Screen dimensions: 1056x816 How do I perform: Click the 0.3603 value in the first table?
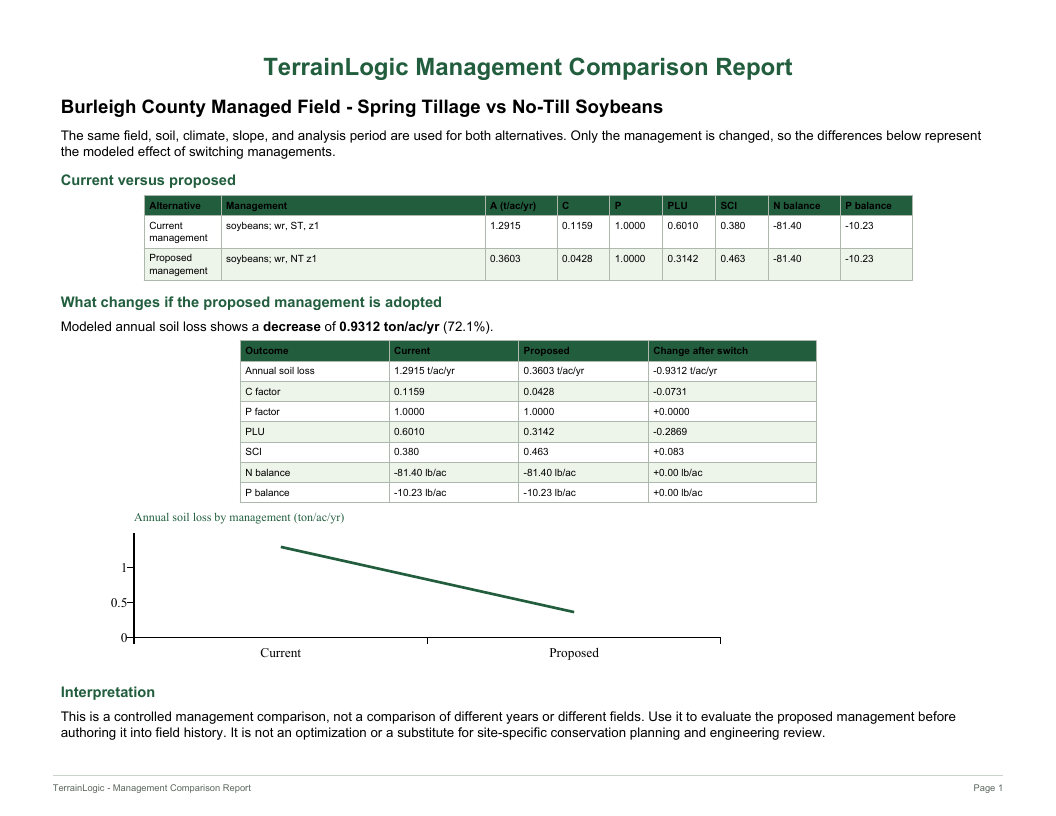click(x=505, y=259)
